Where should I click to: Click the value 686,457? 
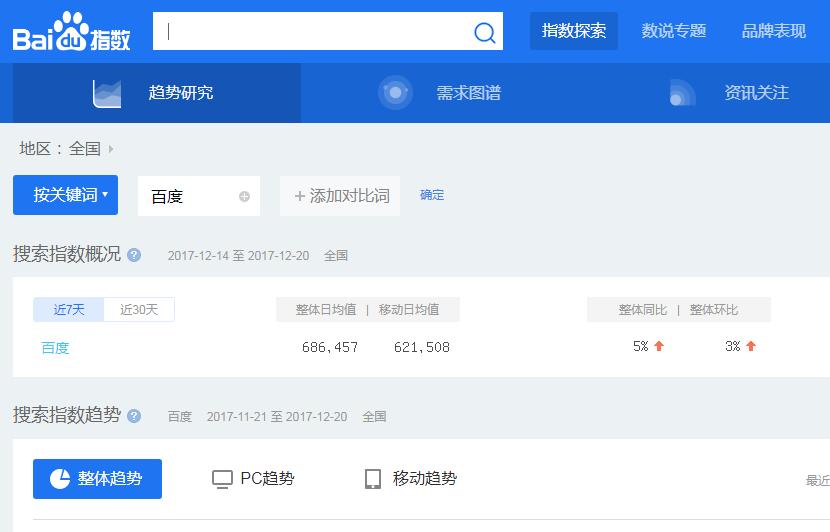pyautogui.click(x=330, y=347)
